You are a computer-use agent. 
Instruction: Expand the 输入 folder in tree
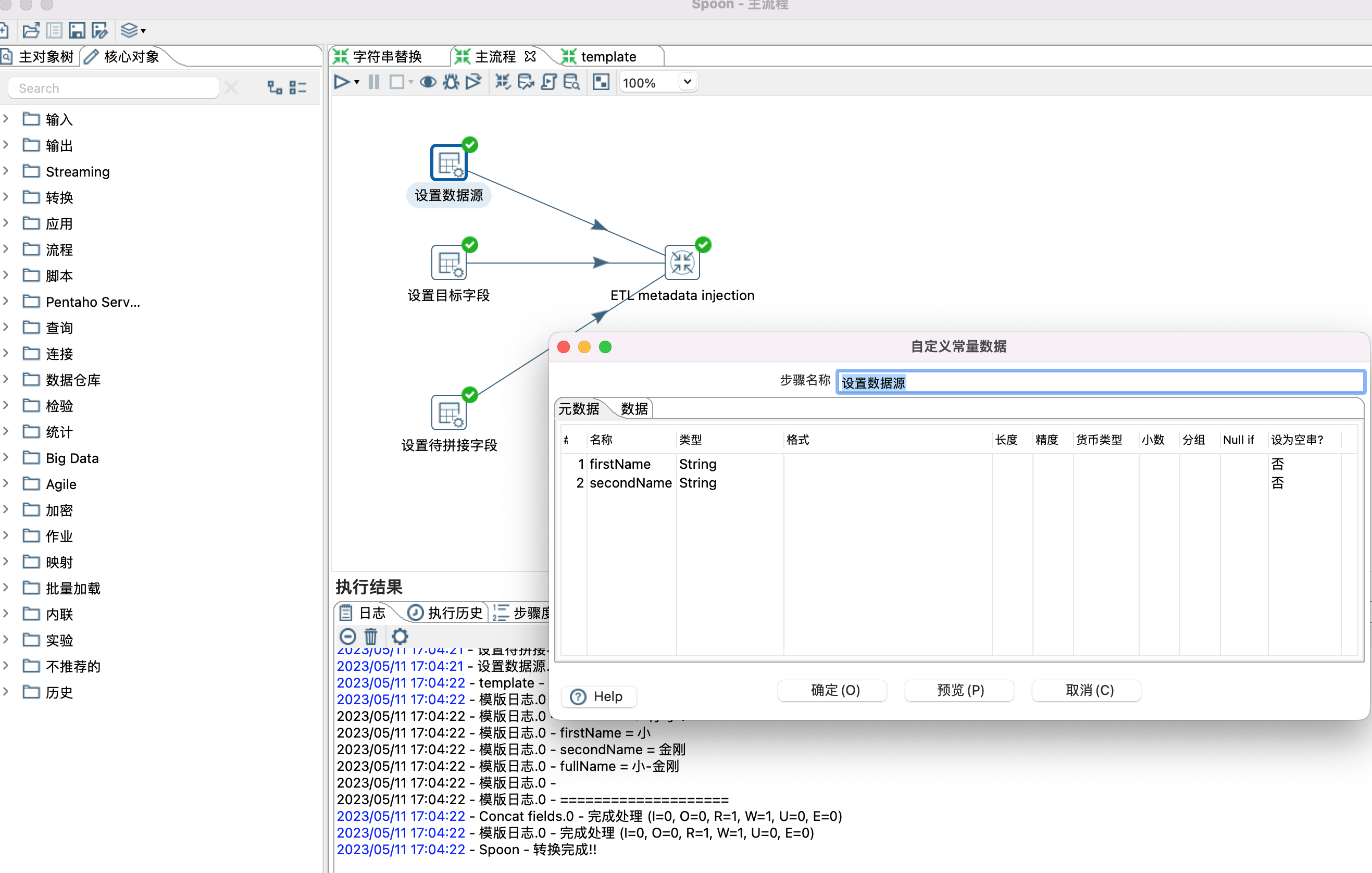tap(6, 119)
